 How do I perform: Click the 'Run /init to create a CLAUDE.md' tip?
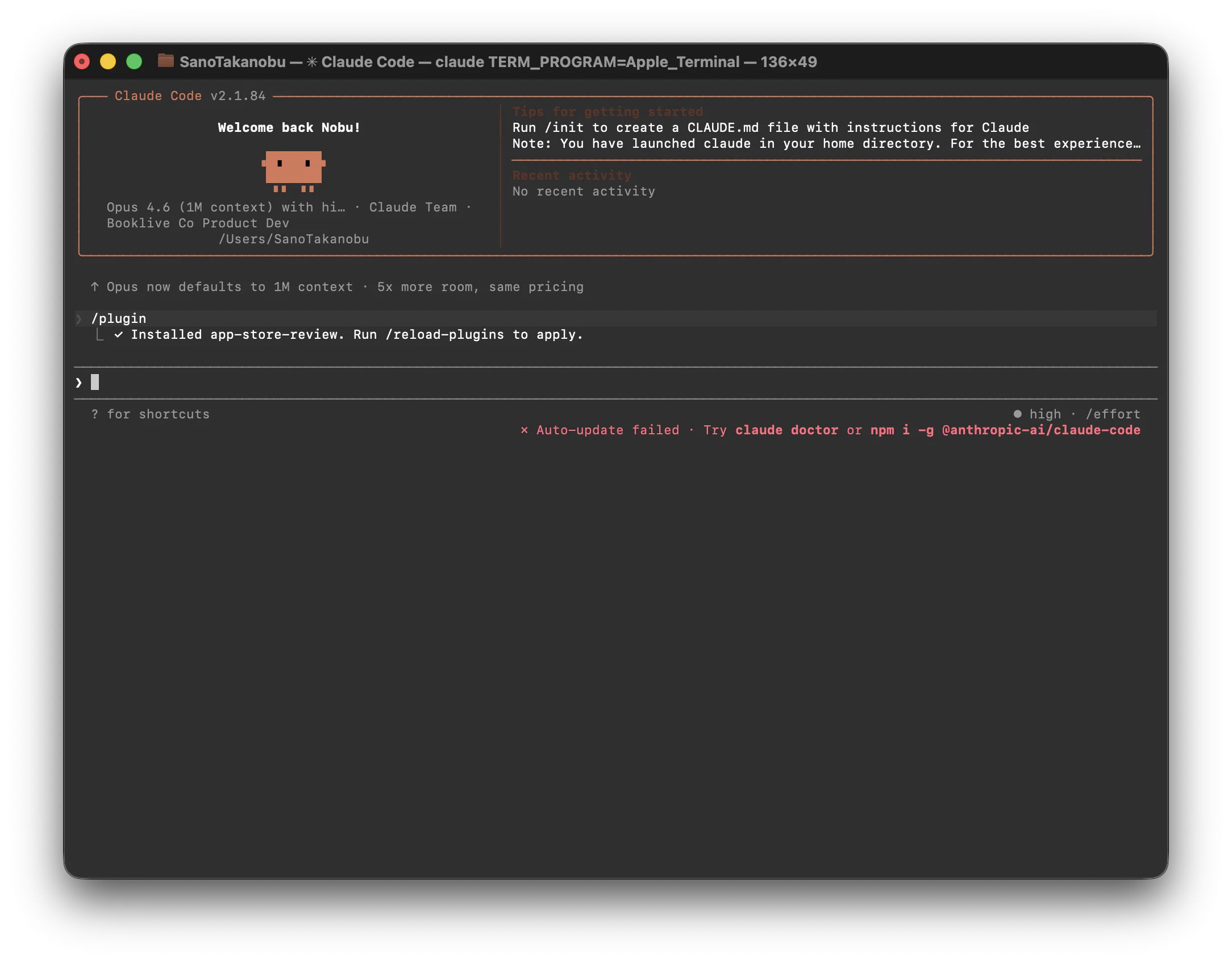tap(771, 127)
